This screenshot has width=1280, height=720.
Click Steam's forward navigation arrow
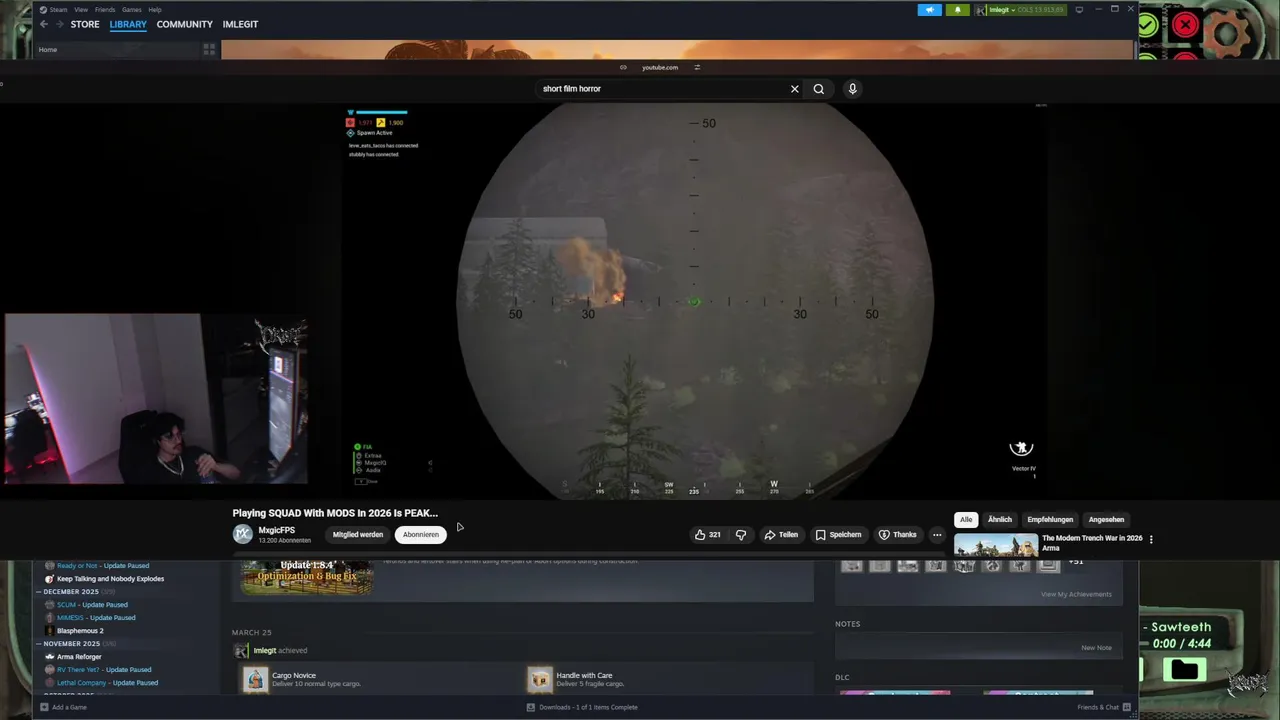[x=58, y=24]
